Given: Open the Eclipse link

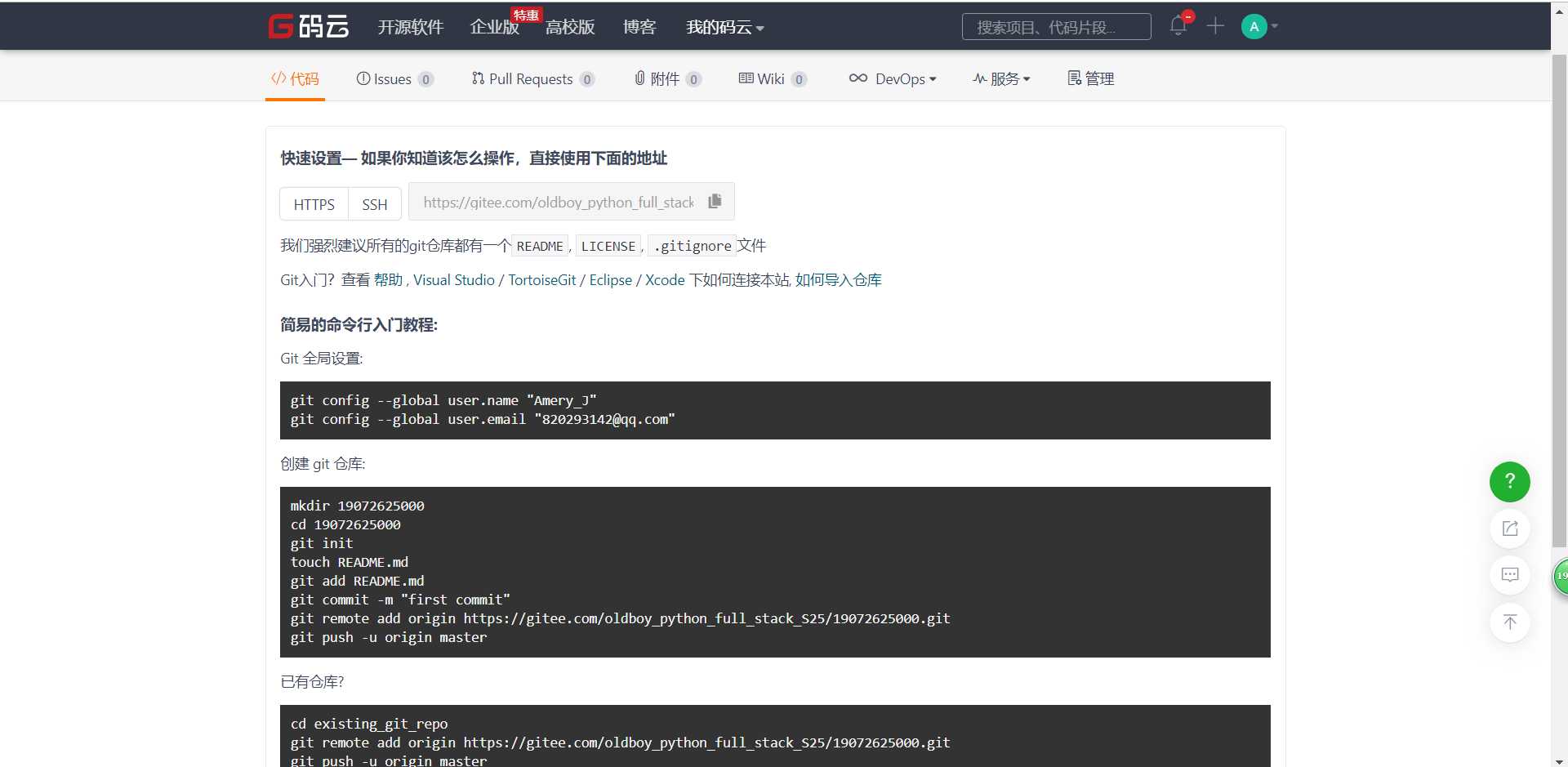Looking at the screenshot, I should [x=611, y=280].
